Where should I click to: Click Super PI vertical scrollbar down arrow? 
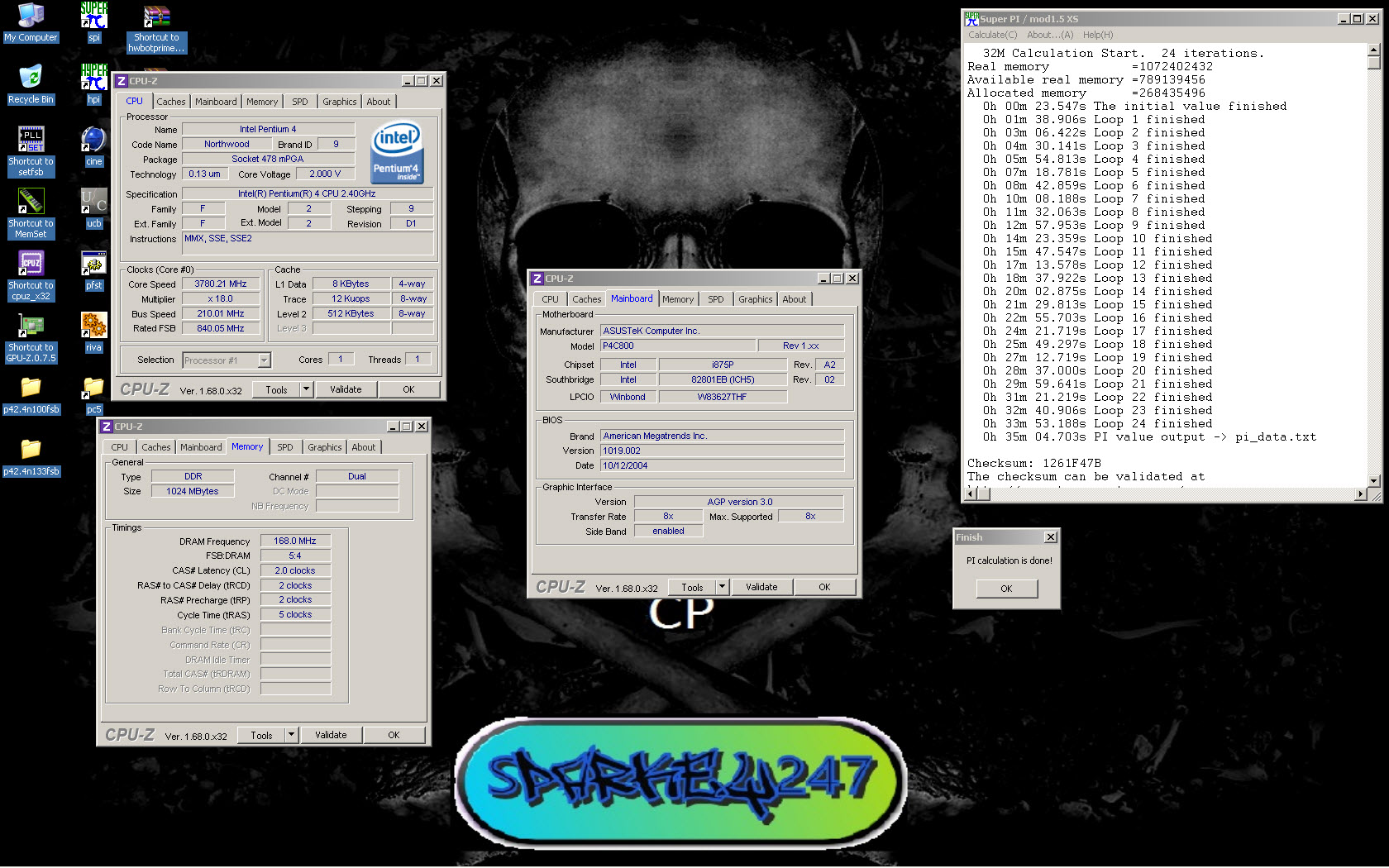pos(1374,481)
